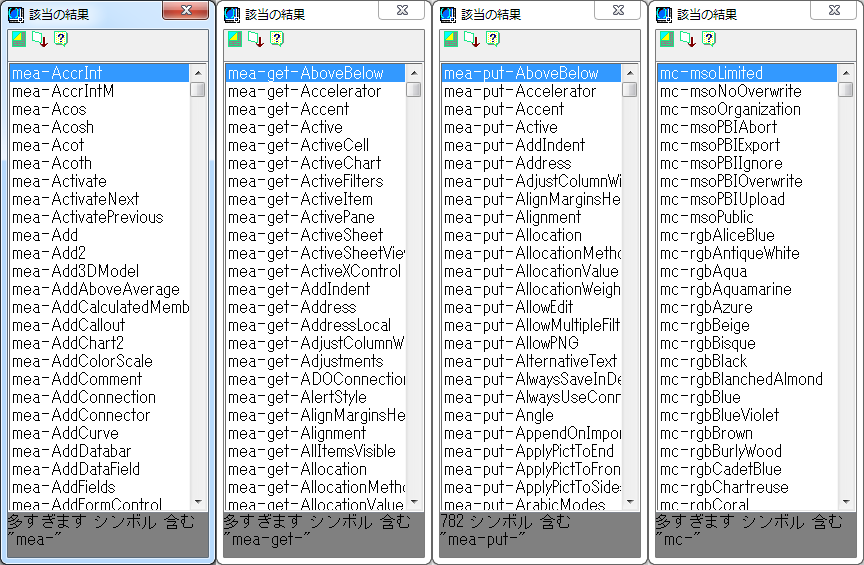864x565 pixels.
Task: Pick mea-put-AllowEdit row
Action: tap(531, 307)
